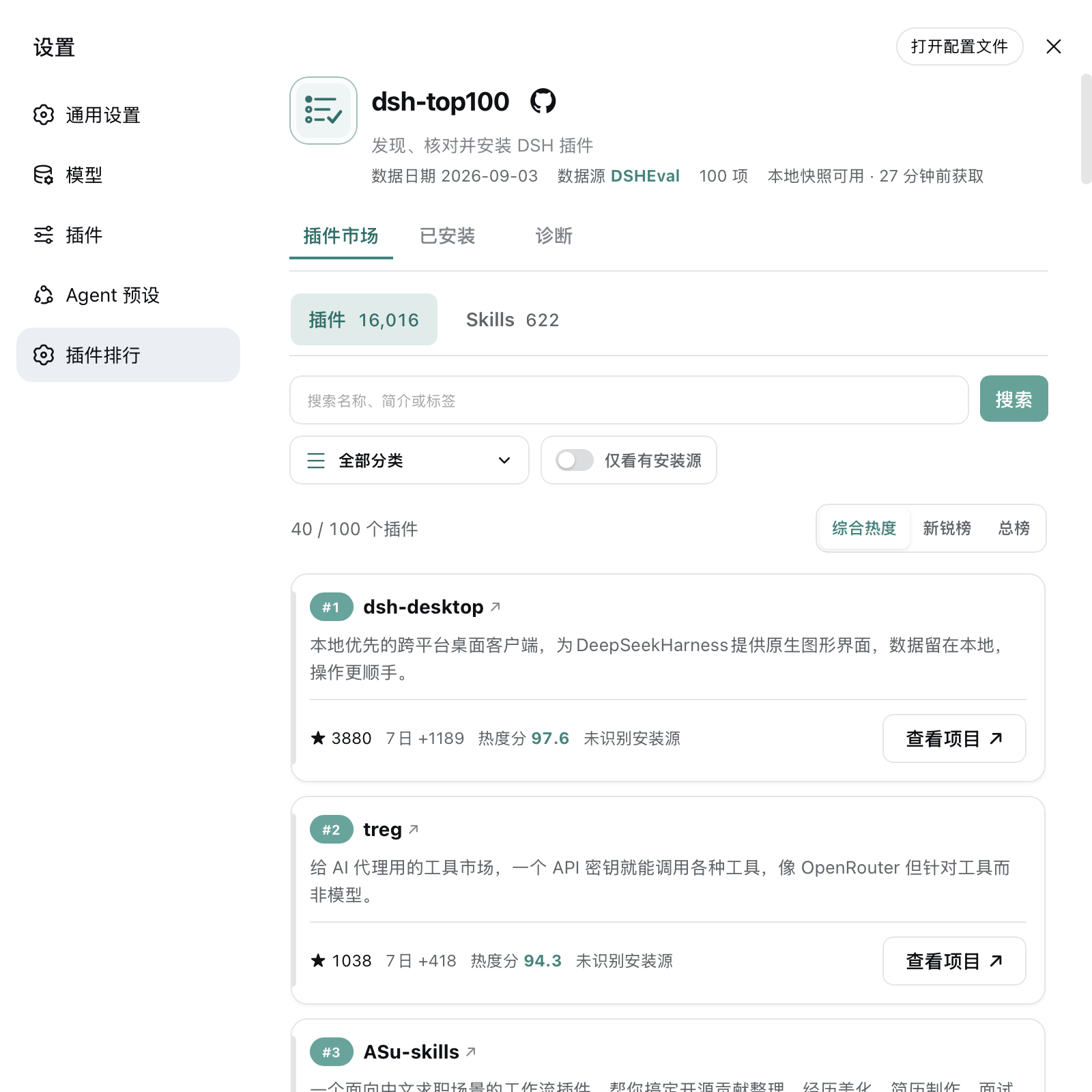Click the external arrow beside treg title
Image resolution: width=1092 pixels, height=1092 pixels.
[x=414, y=829]
